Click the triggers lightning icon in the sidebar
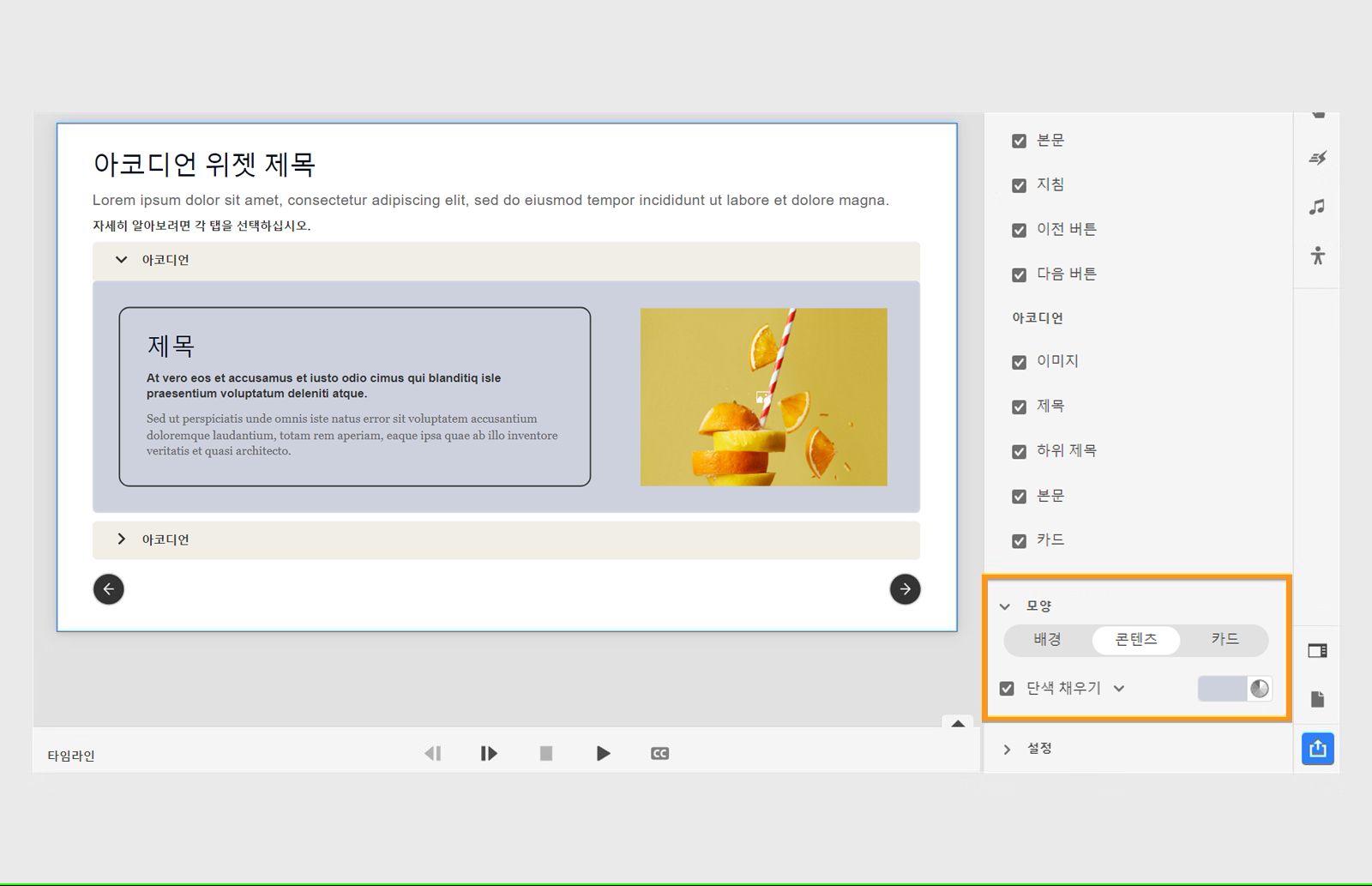Image resolution: width=1372 pixels, height=886 pixels. coord(1318,158)
